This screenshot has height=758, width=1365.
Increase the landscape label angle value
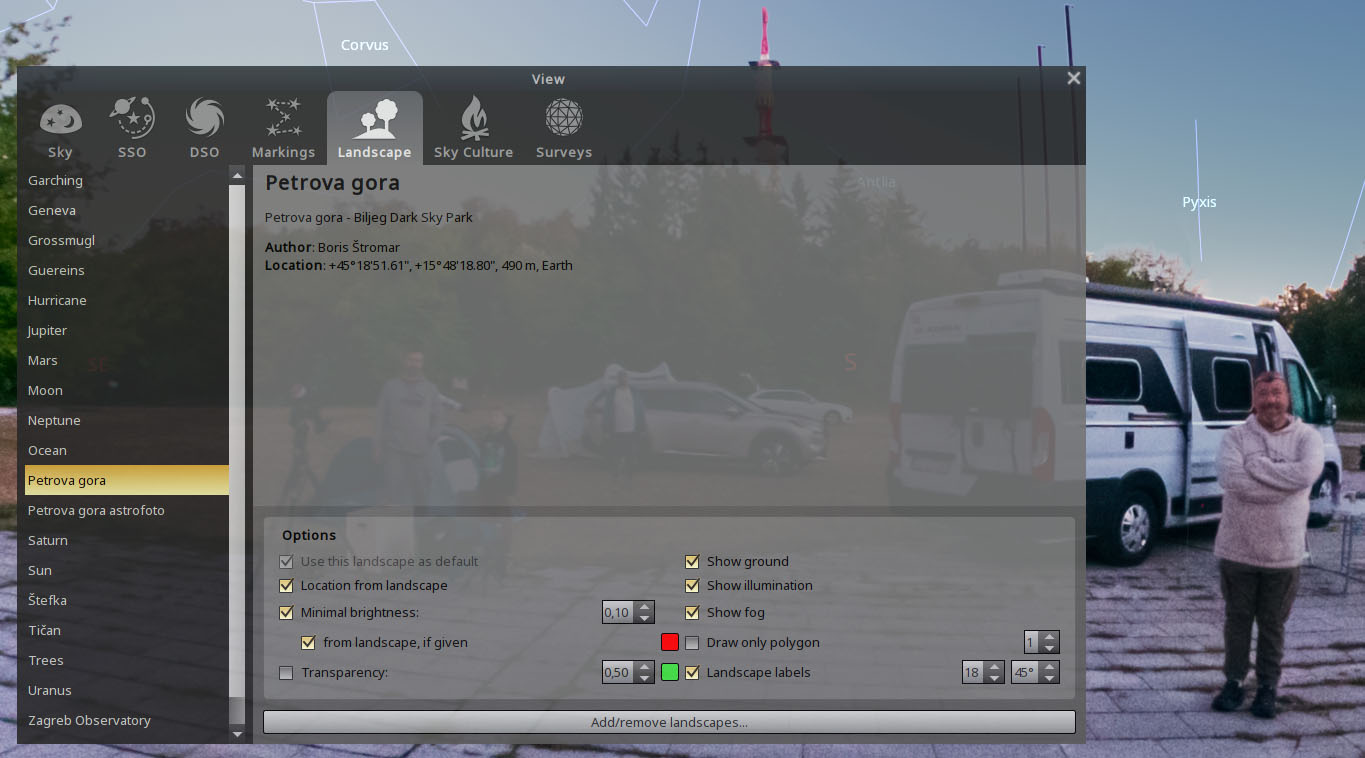tap(1050, 667)
